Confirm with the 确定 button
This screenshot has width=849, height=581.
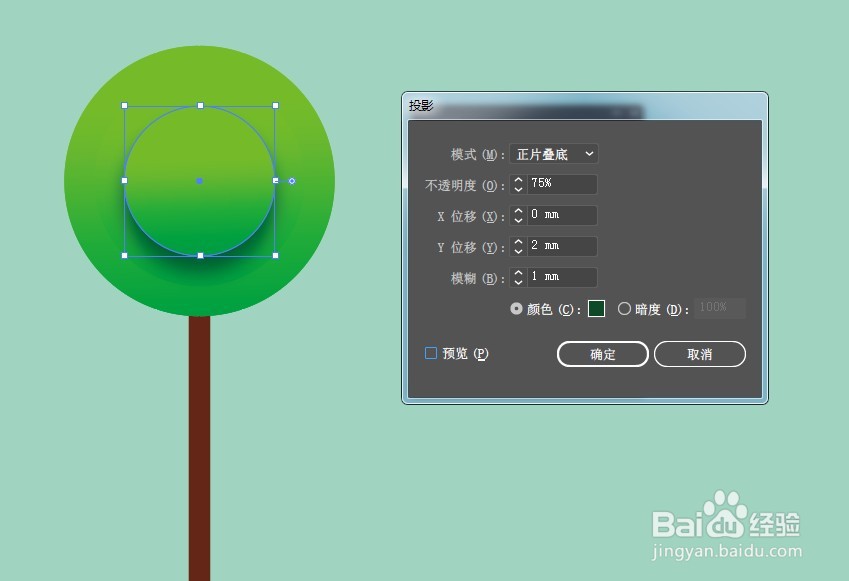tap(603, 354)
